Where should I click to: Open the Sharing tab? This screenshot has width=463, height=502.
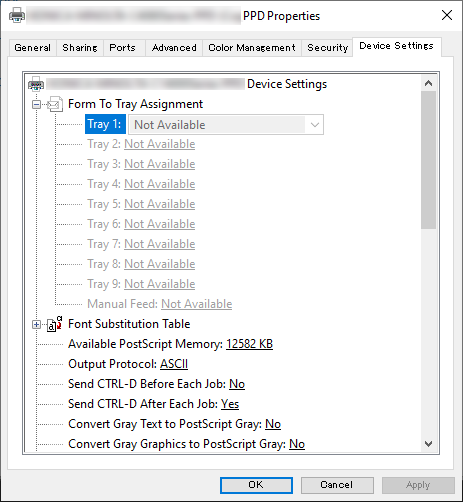point(80,48)
